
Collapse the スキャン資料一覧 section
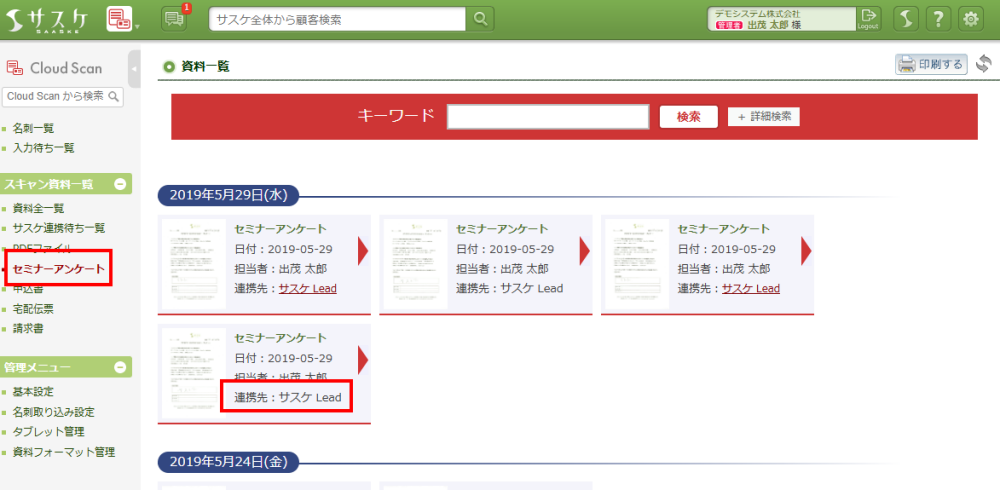[x=121, y=184]
